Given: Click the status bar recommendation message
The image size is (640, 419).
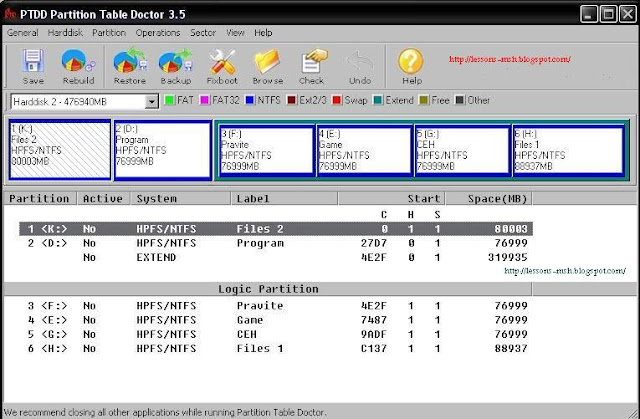Looking at the screenshot, I should [165, 412].
